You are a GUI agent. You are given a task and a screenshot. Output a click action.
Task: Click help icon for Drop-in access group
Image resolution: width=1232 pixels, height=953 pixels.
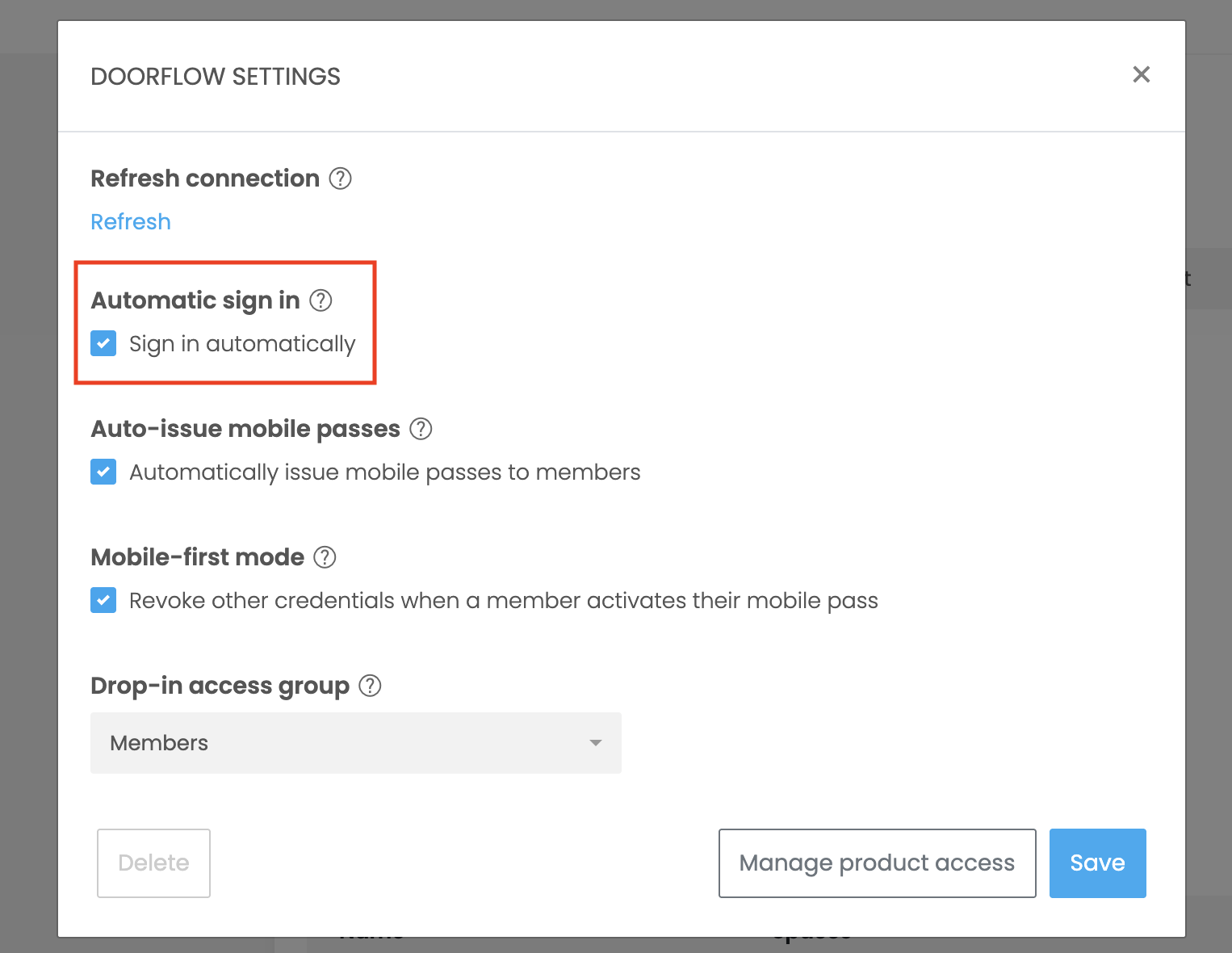pyautogui.click(x=370, y=686)
